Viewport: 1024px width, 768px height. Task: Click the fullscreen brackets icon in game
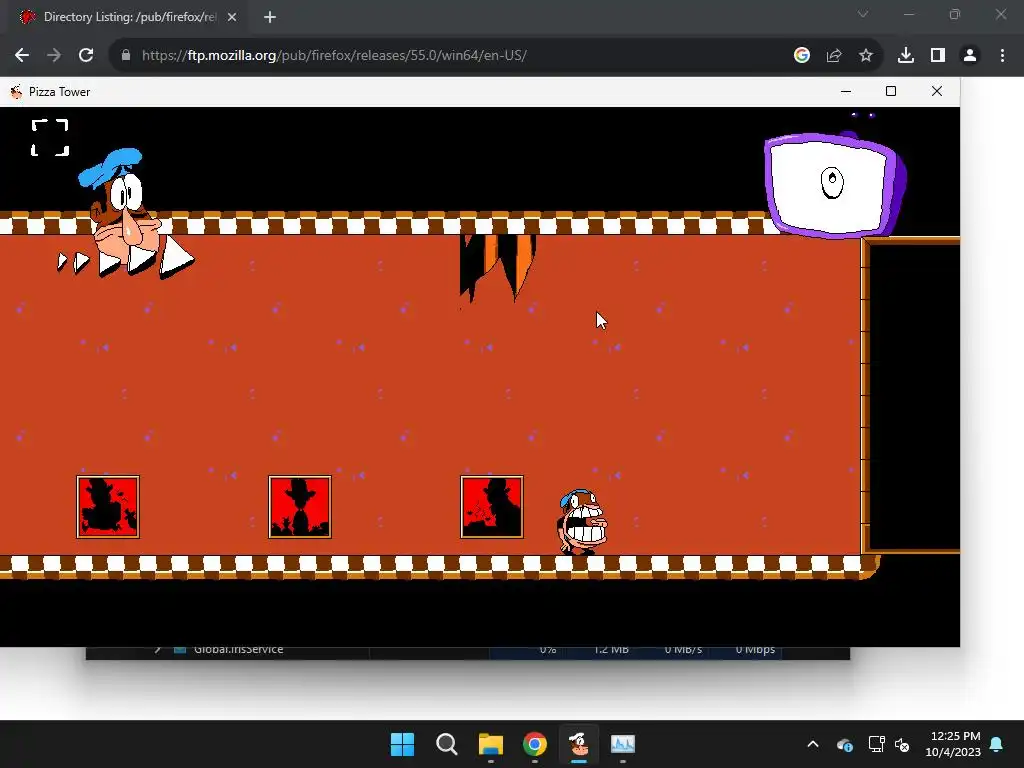[50, 138]
